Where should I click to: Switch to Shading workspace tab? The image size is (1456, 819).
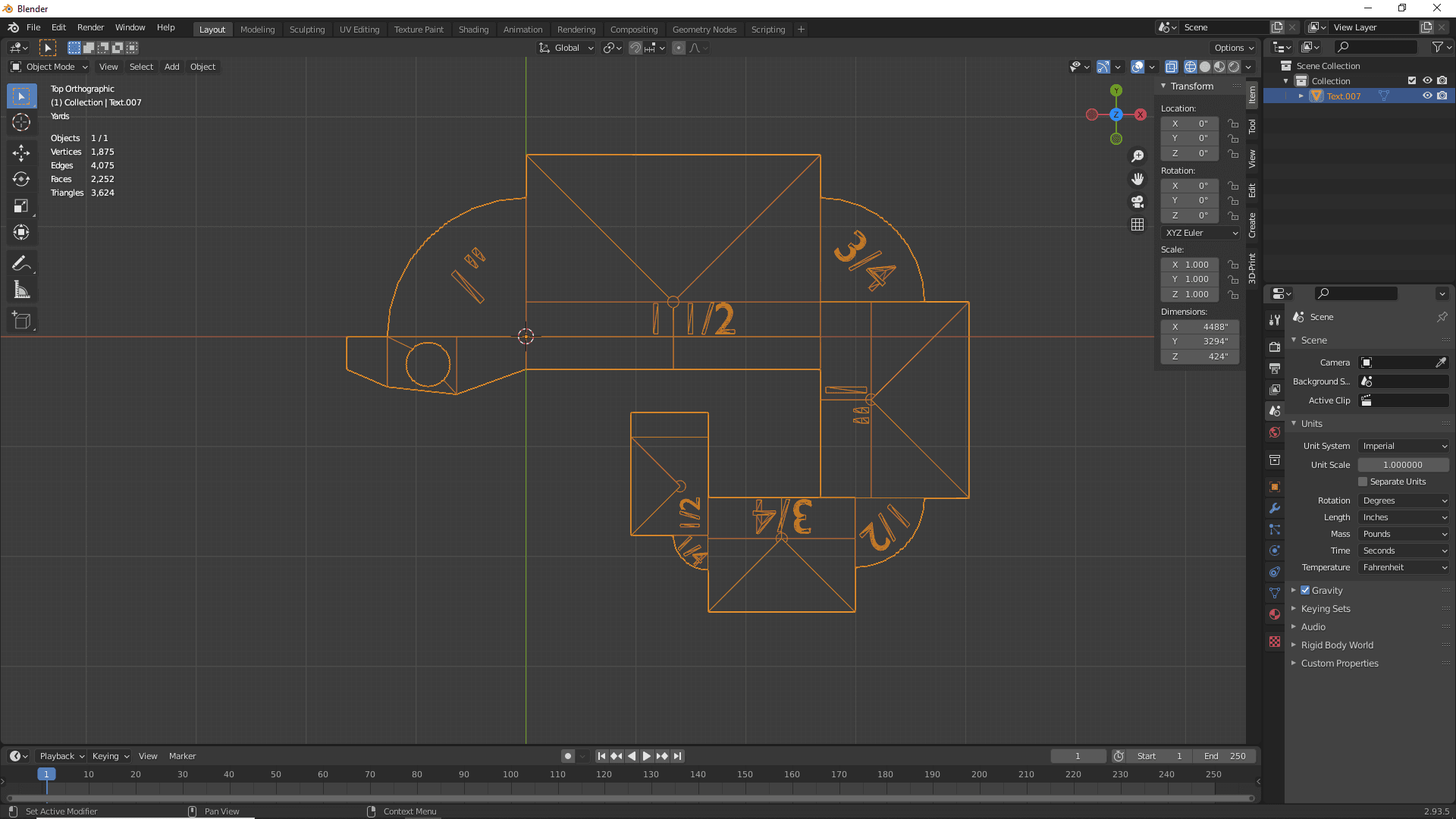[x=473, y=30]
